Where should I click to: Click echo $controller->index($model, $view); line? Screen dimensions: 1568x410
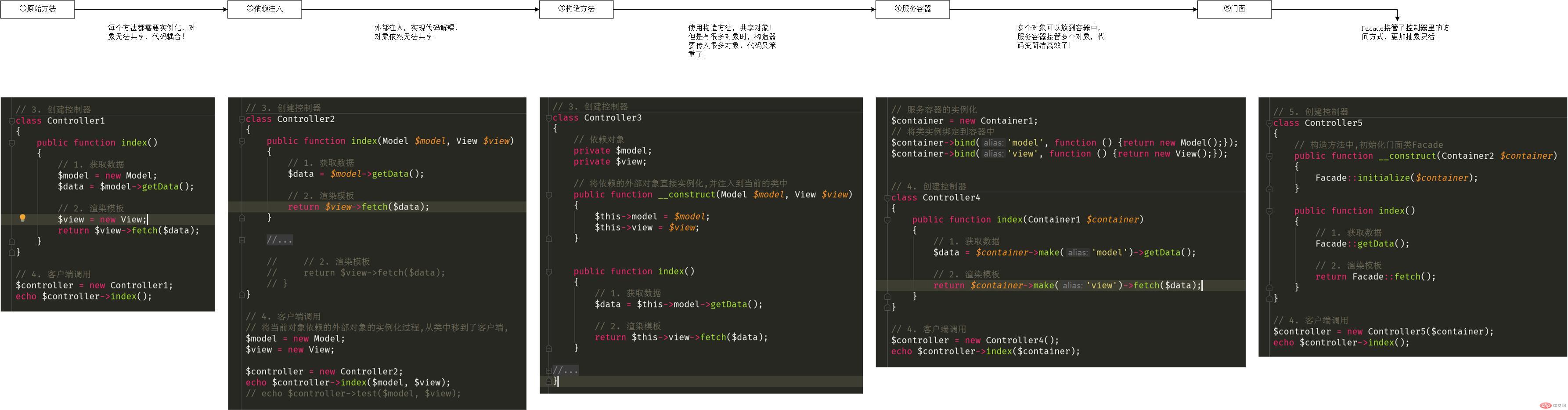coord(348,383)
